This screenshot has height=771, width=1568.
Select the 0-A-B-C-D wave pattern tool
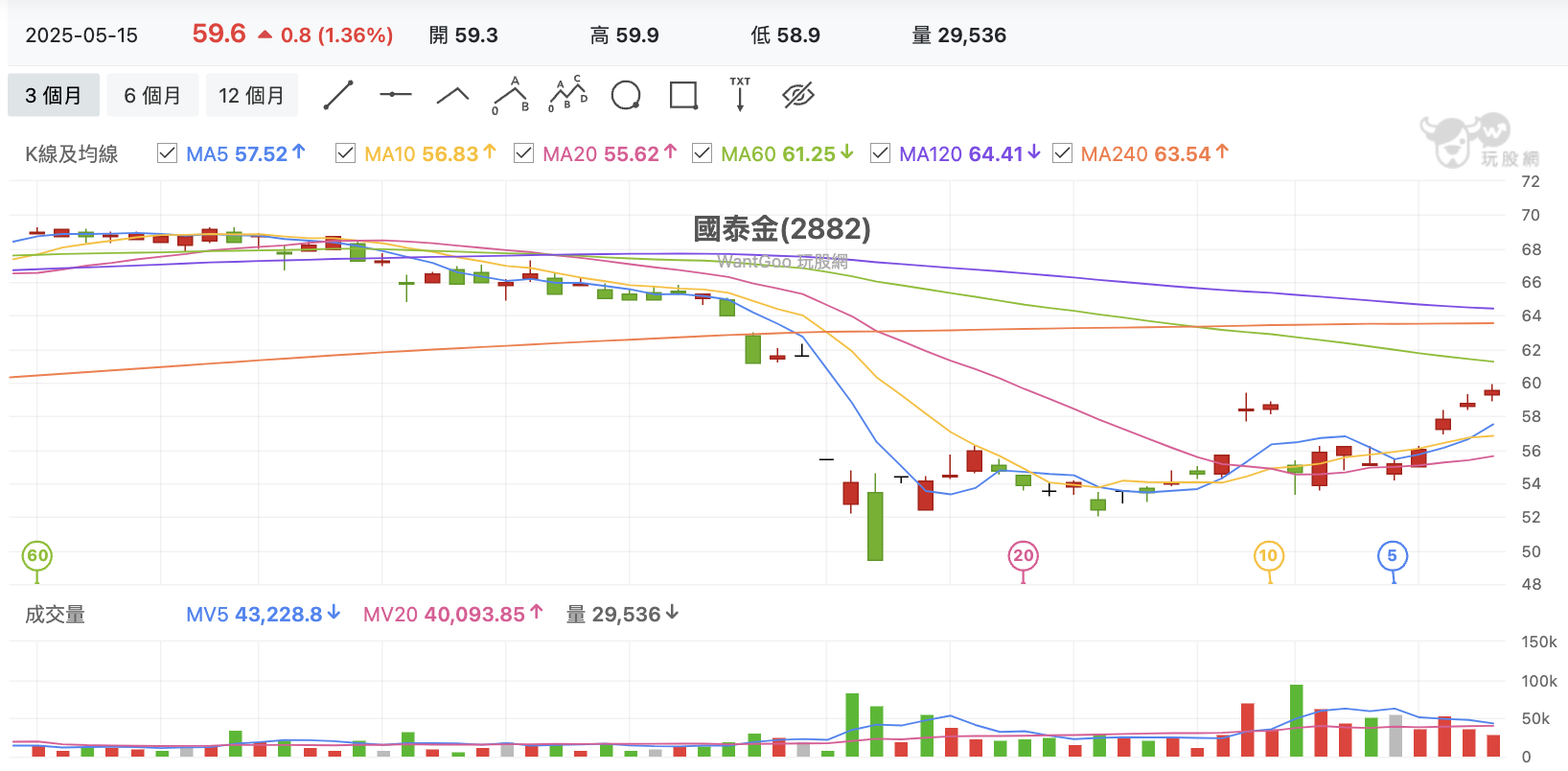click(568, 94)
